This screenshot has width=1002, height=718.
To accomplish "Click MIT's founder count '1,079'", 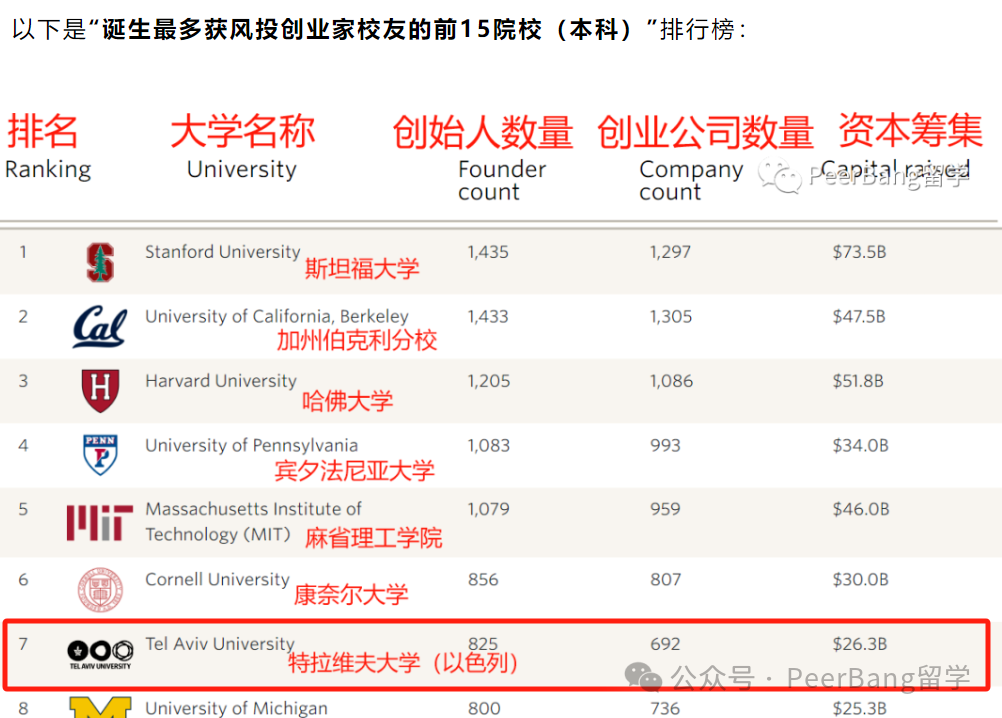I will pos(489,509).
